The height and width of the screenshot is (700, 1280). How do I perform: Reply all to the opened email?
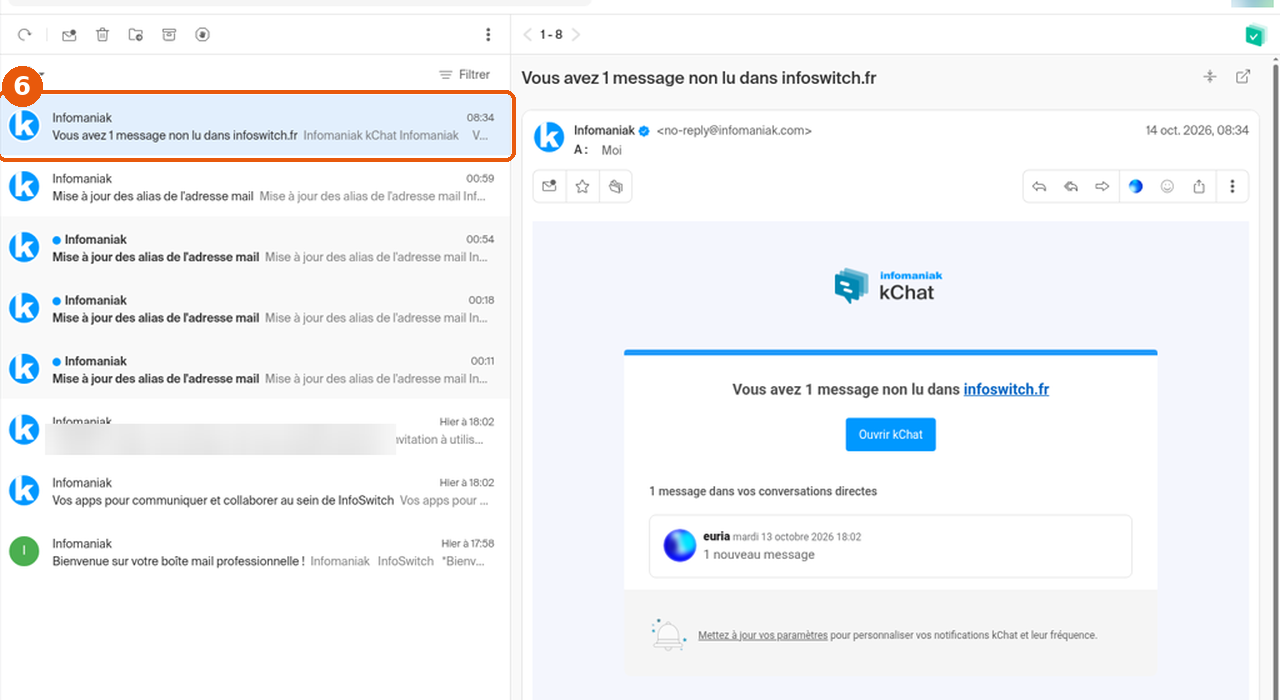tap(1071, 186)
